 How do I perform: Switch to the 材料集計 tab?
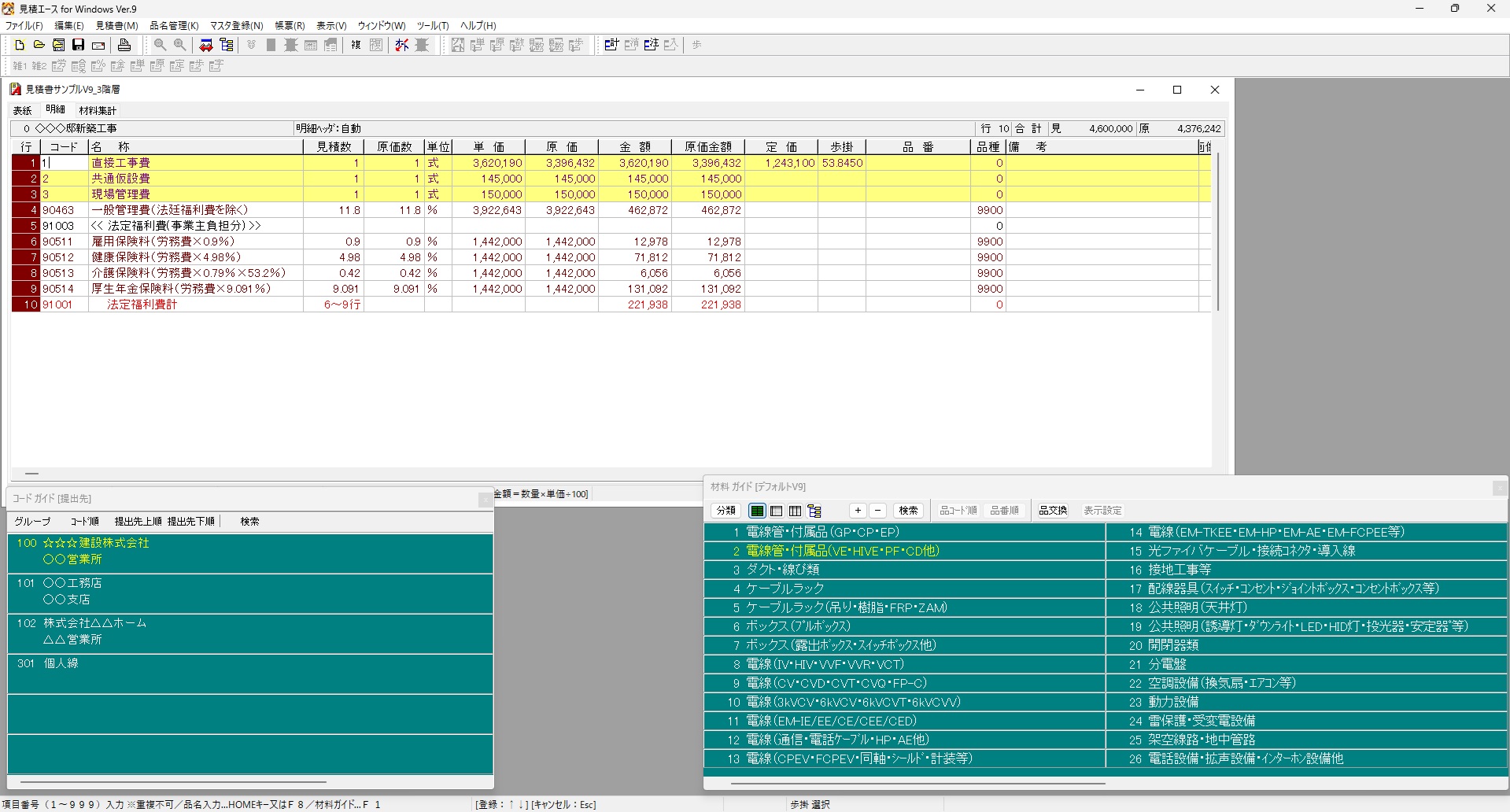point(98,111)
